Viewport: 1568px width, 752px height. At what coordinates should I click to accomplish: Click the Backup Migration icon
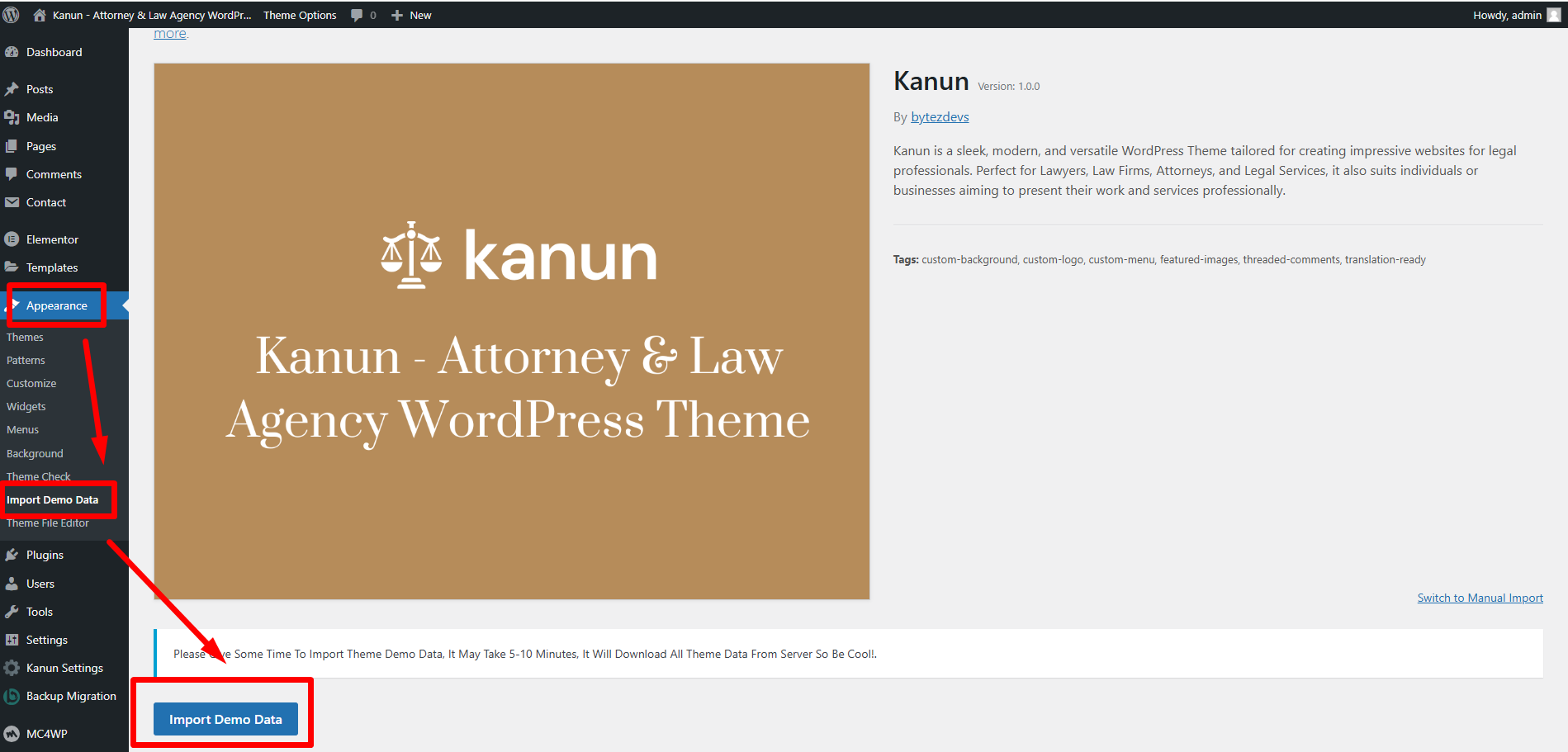pos(12,697)
